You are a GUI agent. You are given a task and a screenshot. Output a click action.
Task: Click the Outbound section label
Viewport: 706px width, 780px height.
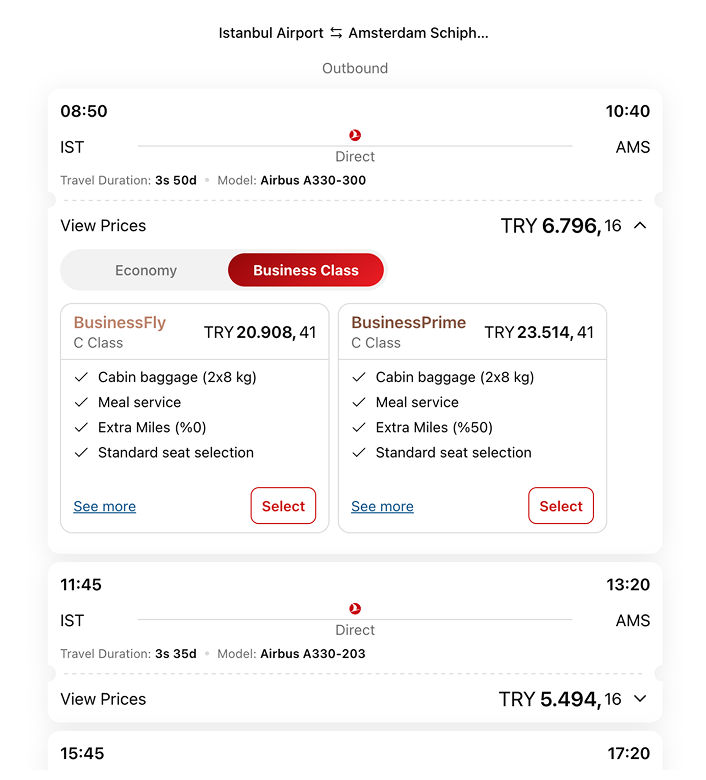coord(355,68)
